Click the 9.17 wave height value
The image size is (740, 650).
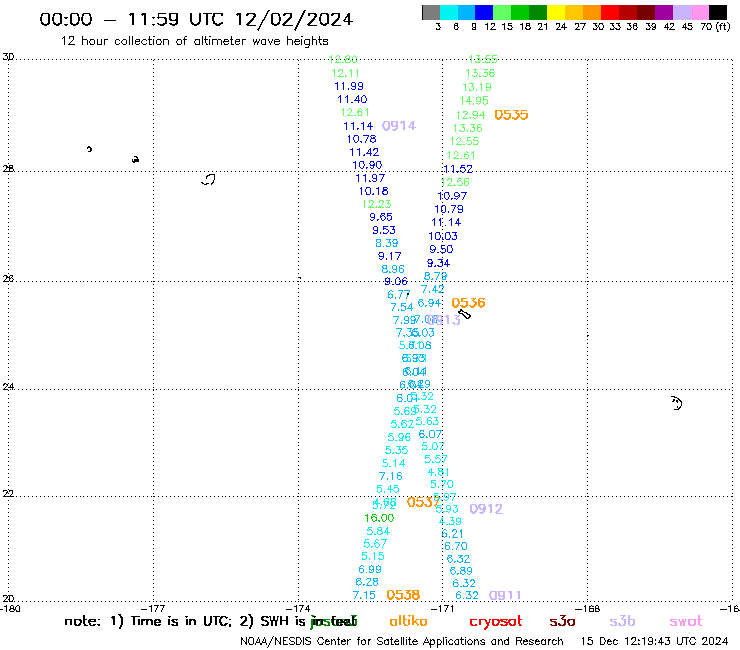tap(389, 256)
